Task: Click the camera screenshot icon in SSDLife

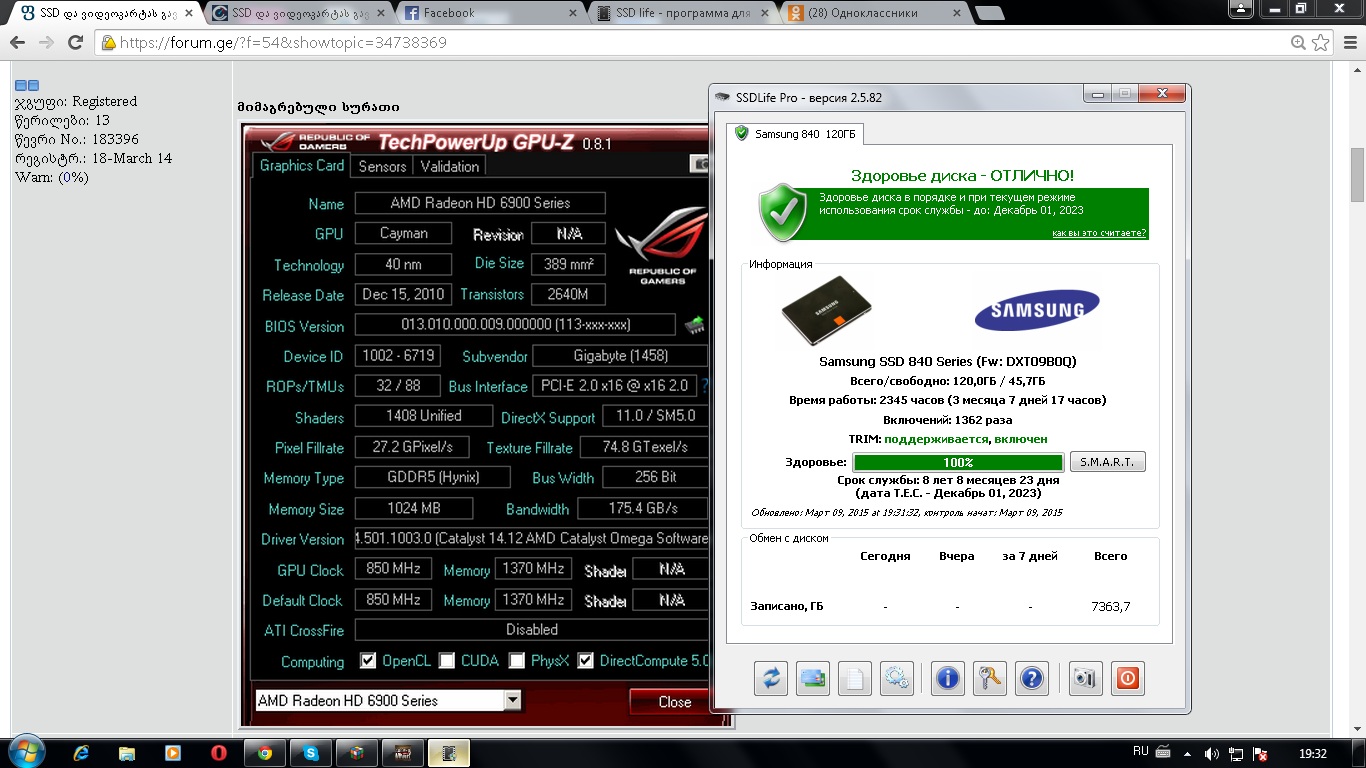Action: (1085, 679)
